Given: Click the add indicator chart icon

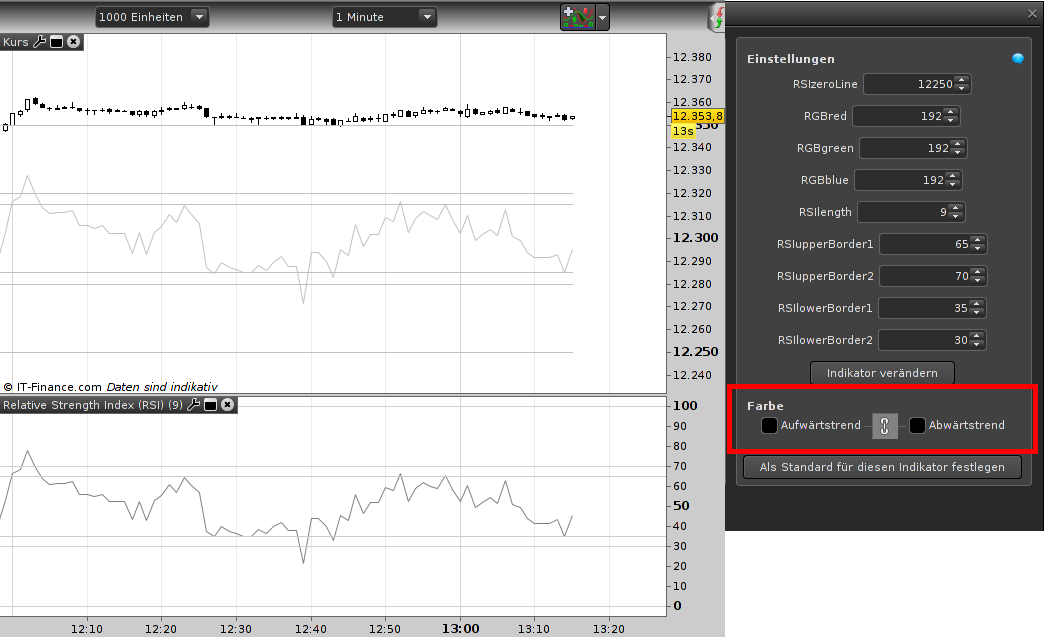Looking at the screenshot, I should coord(578,17).
